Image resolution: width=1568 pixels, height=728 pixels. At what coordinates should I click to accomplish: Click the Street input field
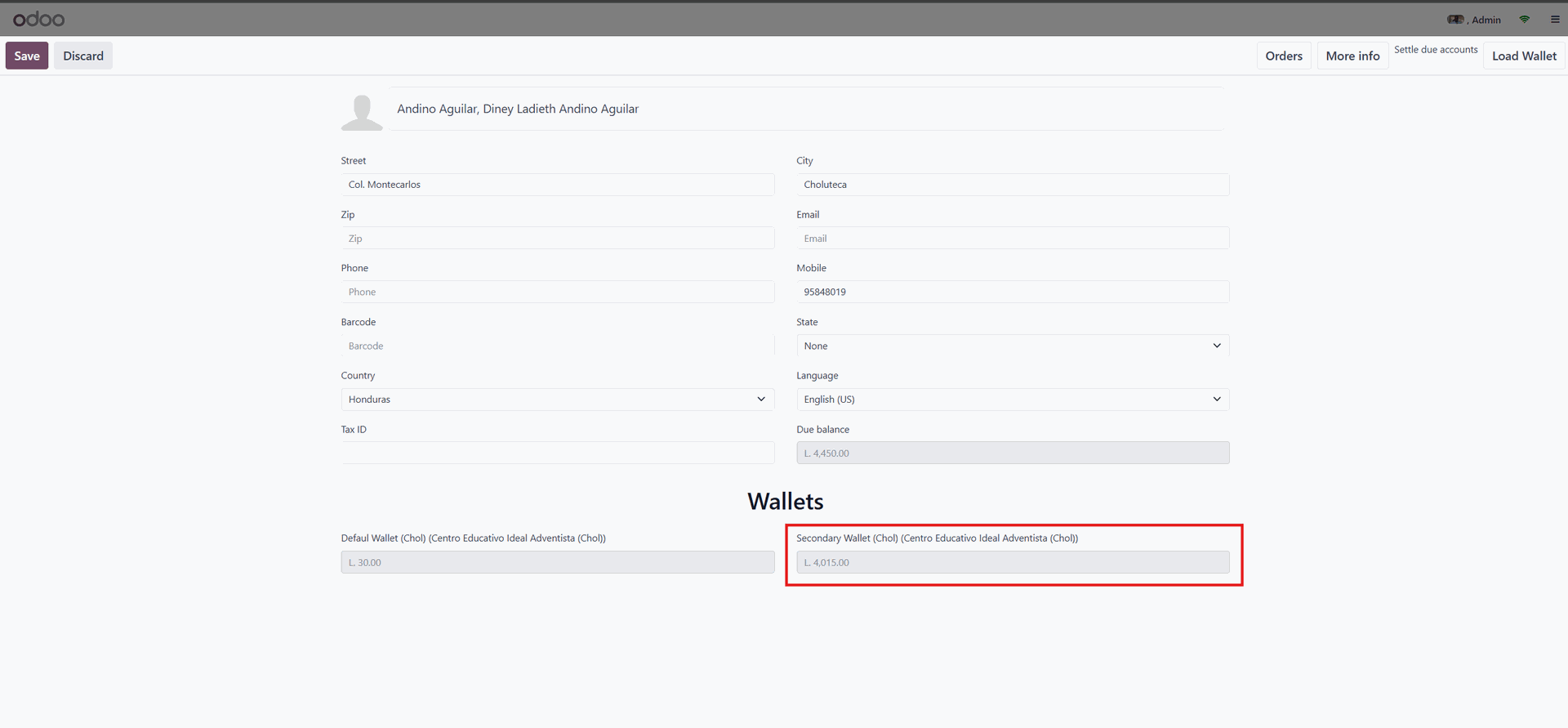pos(557,185)
